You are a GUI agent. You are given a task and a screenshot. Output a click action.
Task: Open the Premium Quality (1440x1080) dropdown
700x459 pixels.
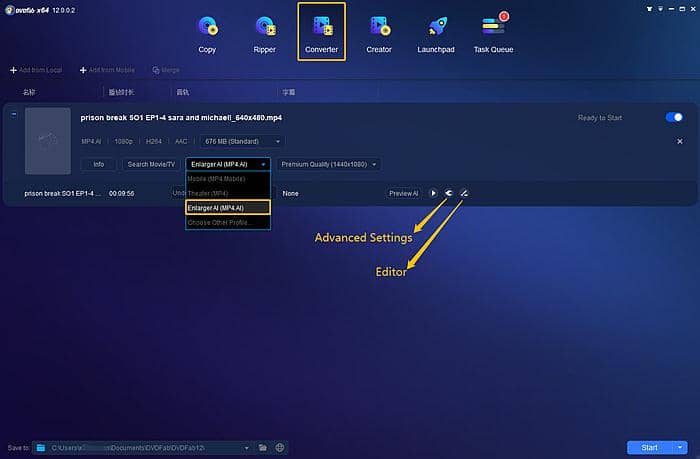(x=329, y=164)
